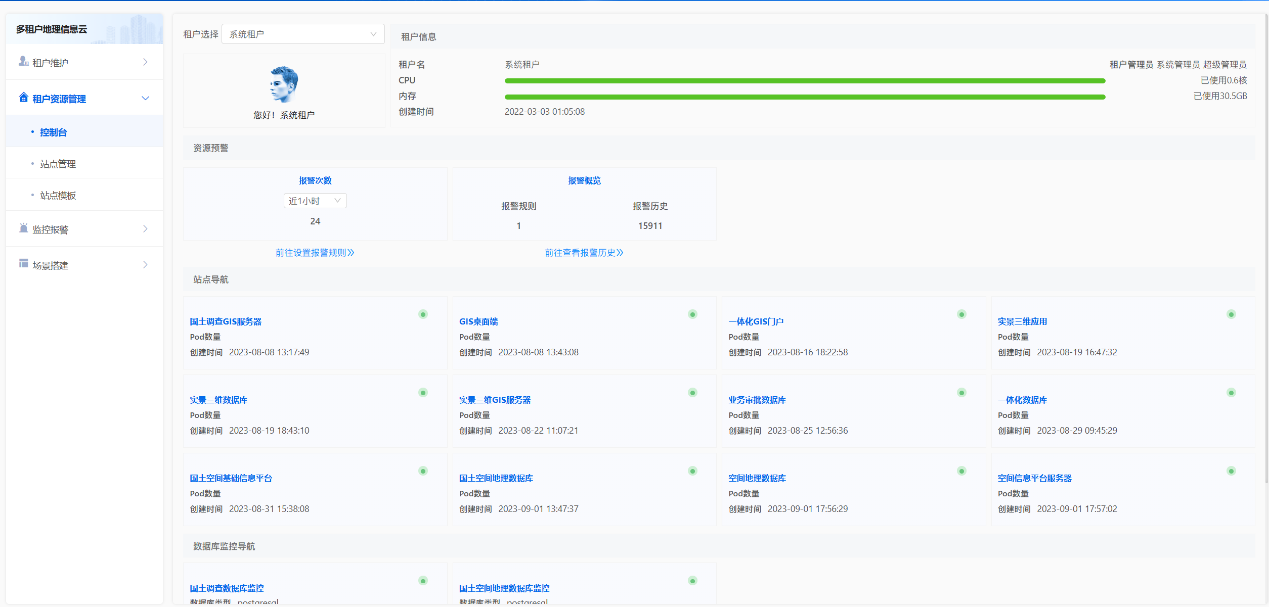Viewport: 1269px width, 607px height.
Task: Open the 租户选择 tenant dropdown
Action: (x=303, y=32)
